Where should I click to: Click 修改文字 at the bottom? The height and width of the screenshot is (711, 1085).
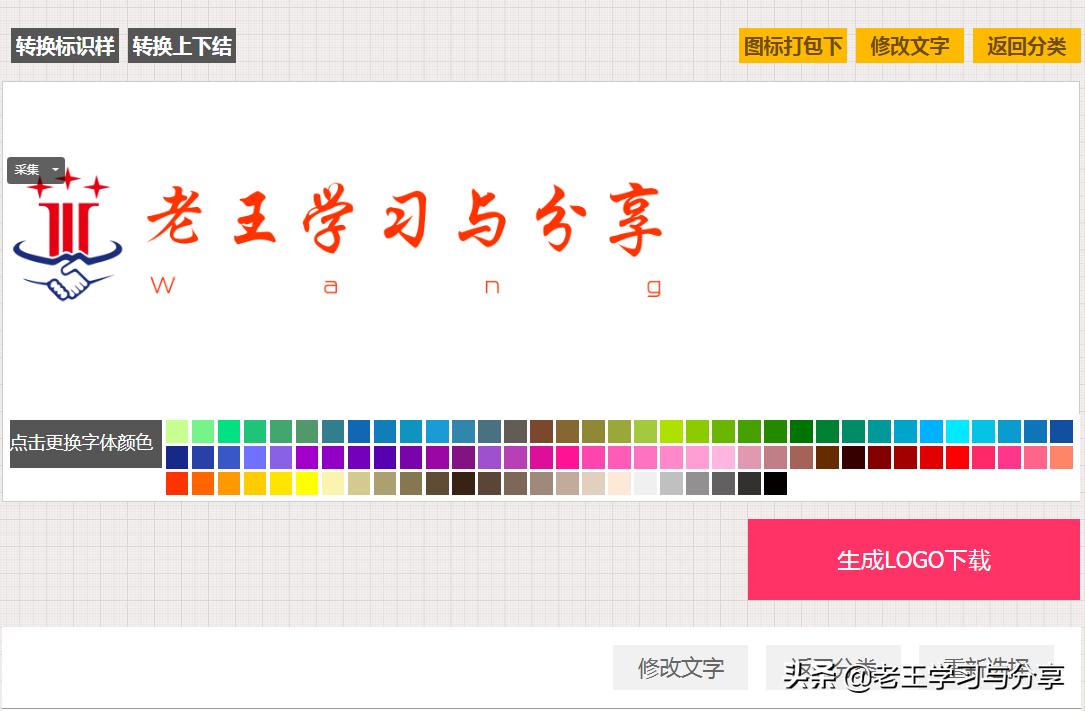click(x=680, y=667)
